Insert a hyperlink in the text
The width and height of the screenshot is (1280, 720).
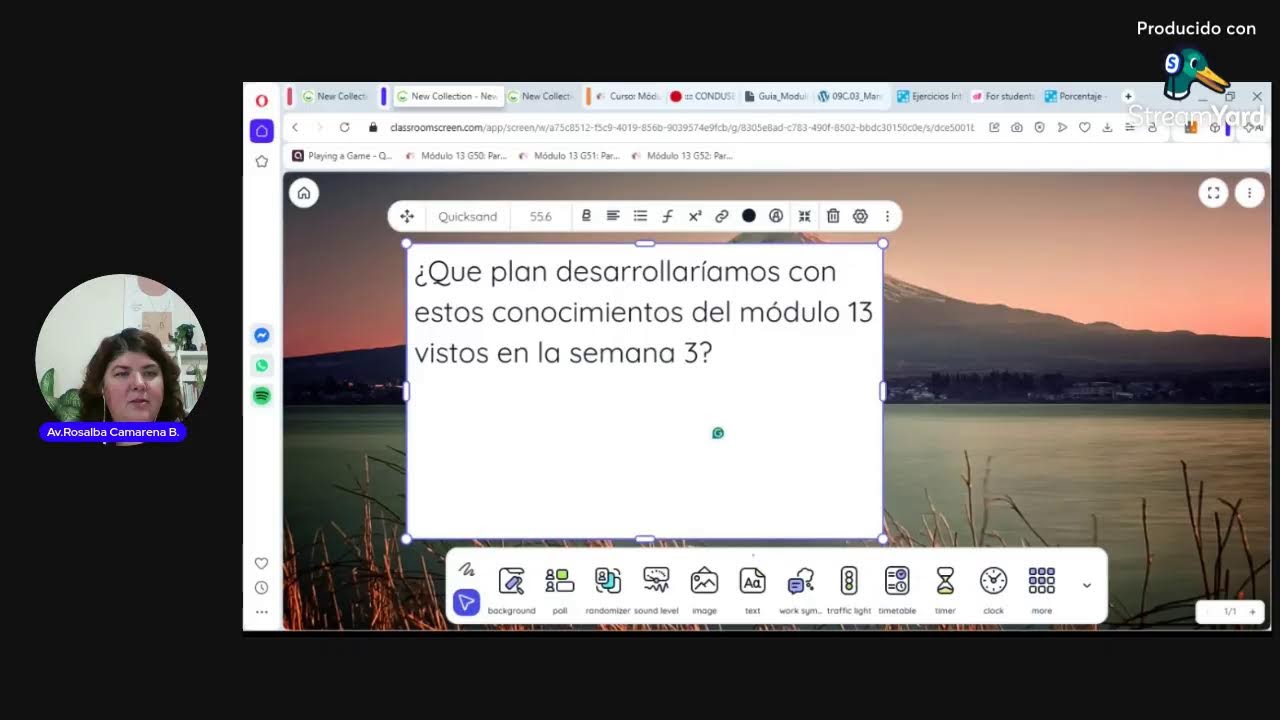(x=721, y=216)
